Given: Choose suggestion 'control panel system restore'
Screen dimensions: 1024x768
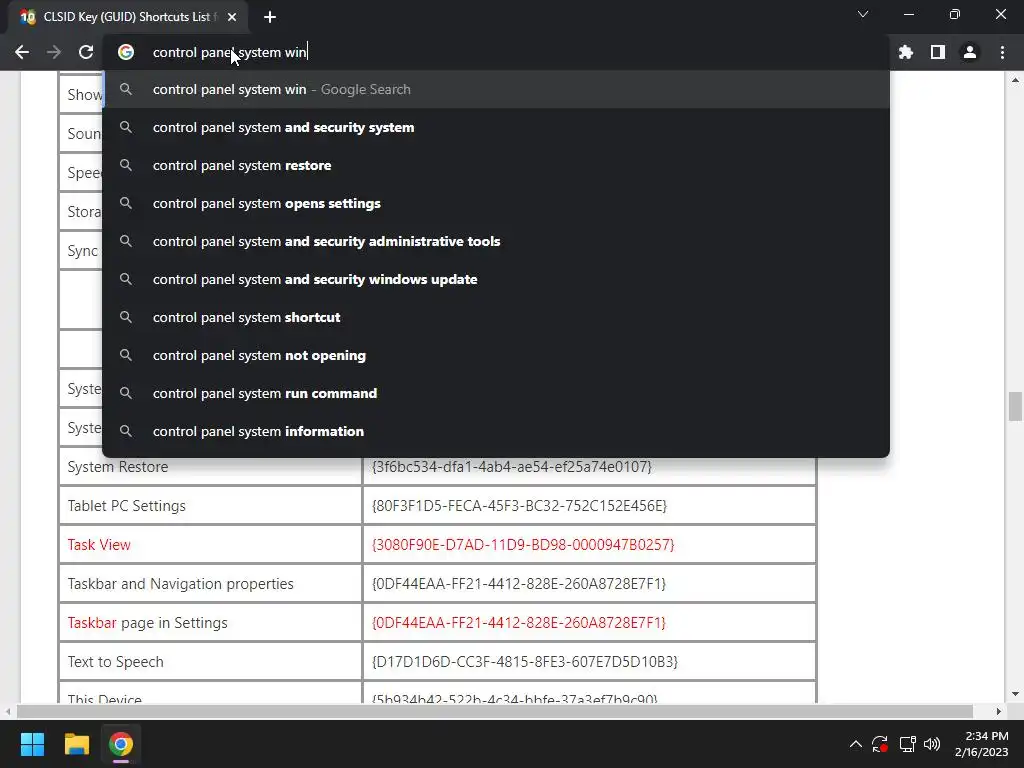Looking at the screenshot, I should (496, 165).
